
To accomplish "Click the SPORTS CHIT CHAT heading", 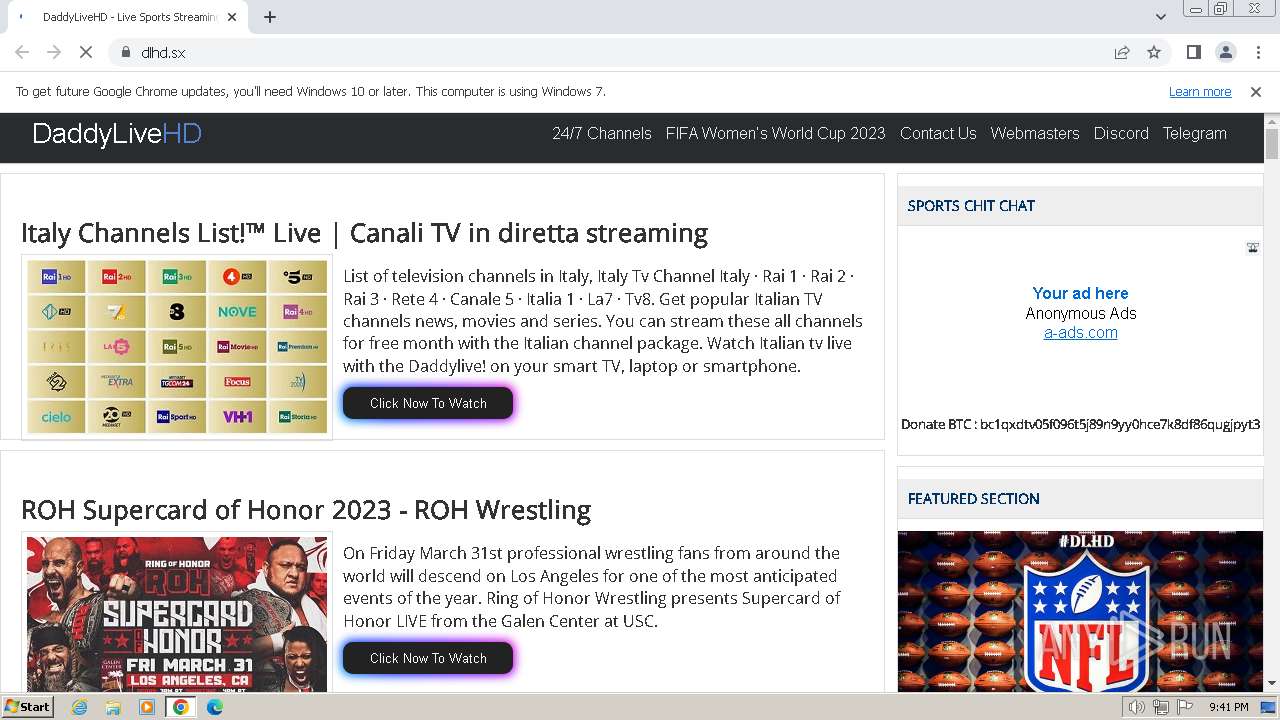I will (971, 206).
